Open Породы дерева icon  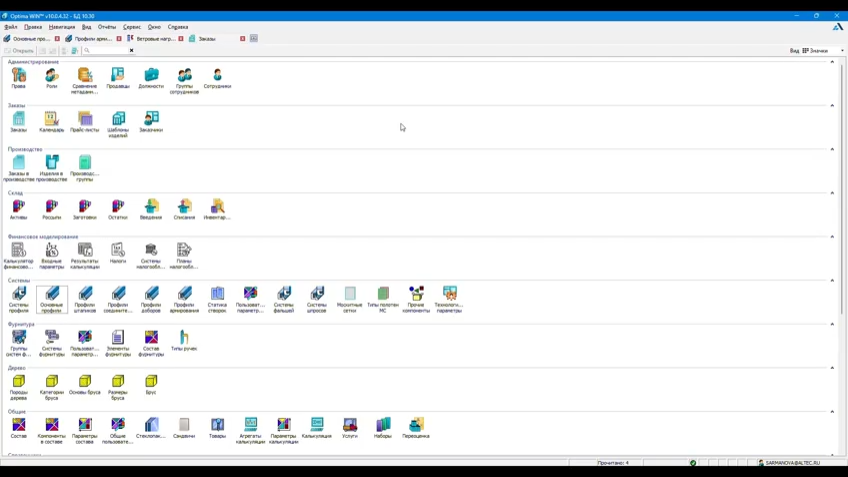click(18, 387)
